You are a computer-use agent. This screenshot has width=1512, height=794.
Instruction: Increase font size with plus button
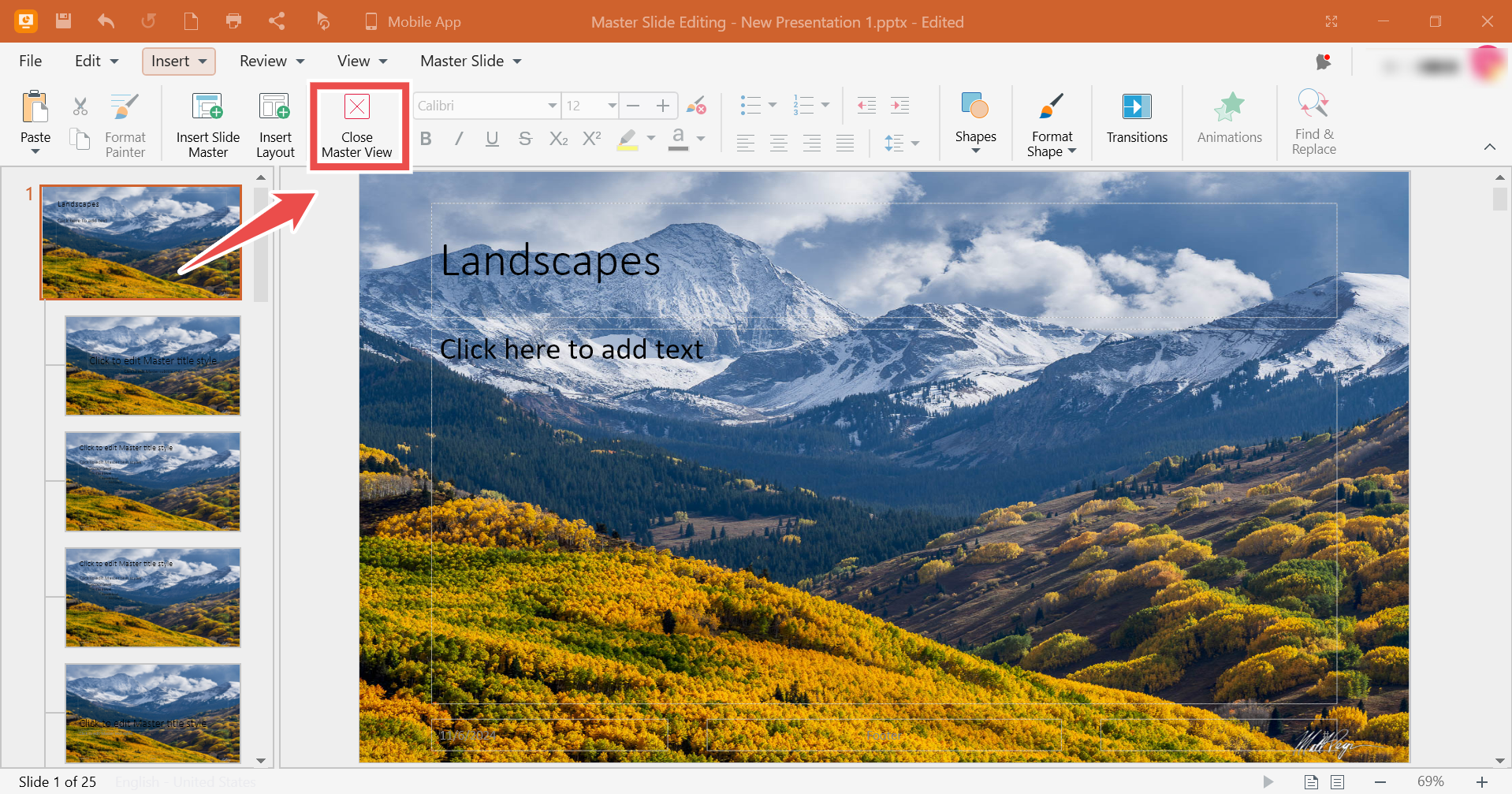point(663,106)
